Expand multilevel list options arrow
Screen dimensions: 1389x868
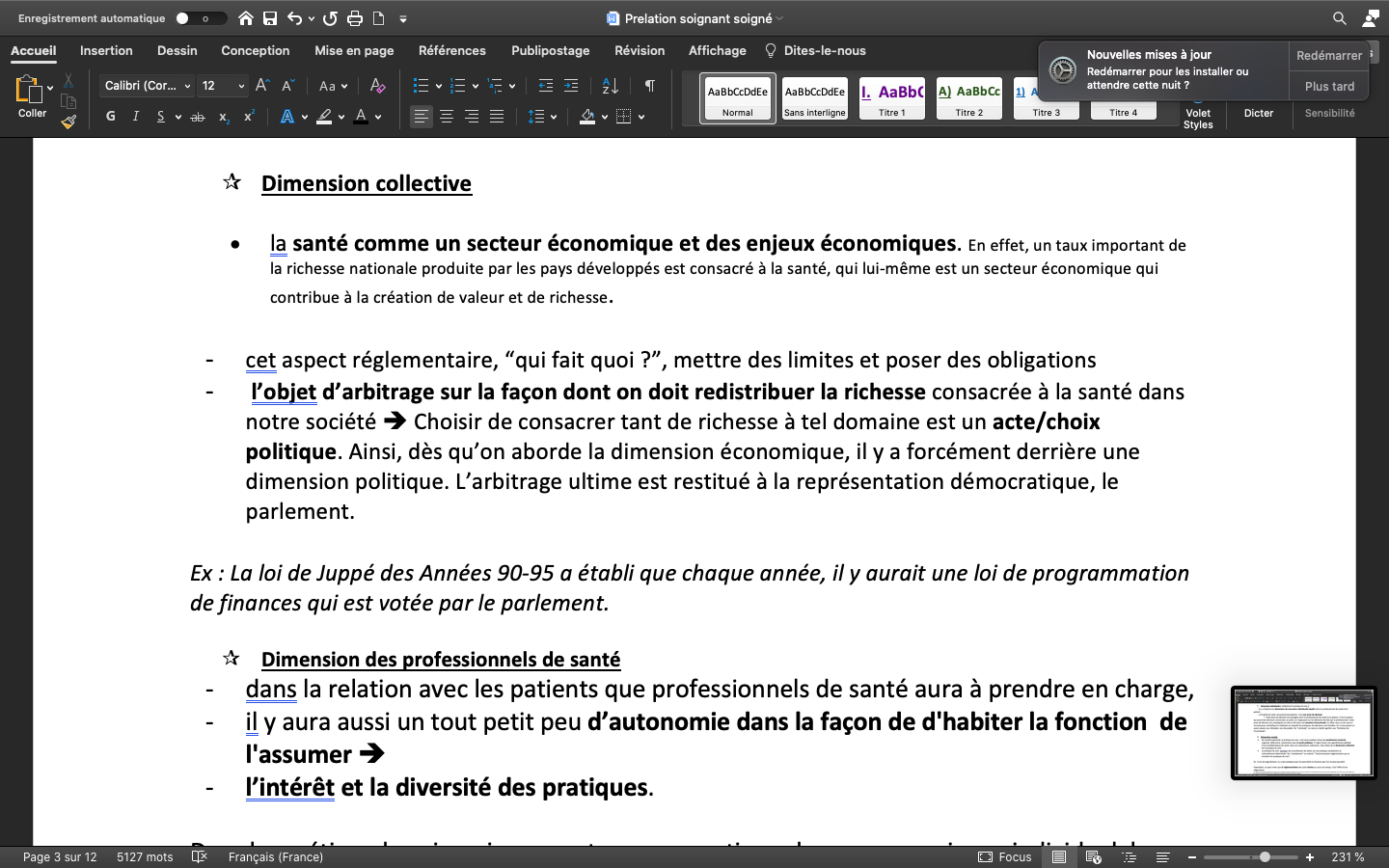(x=512, y=86)
